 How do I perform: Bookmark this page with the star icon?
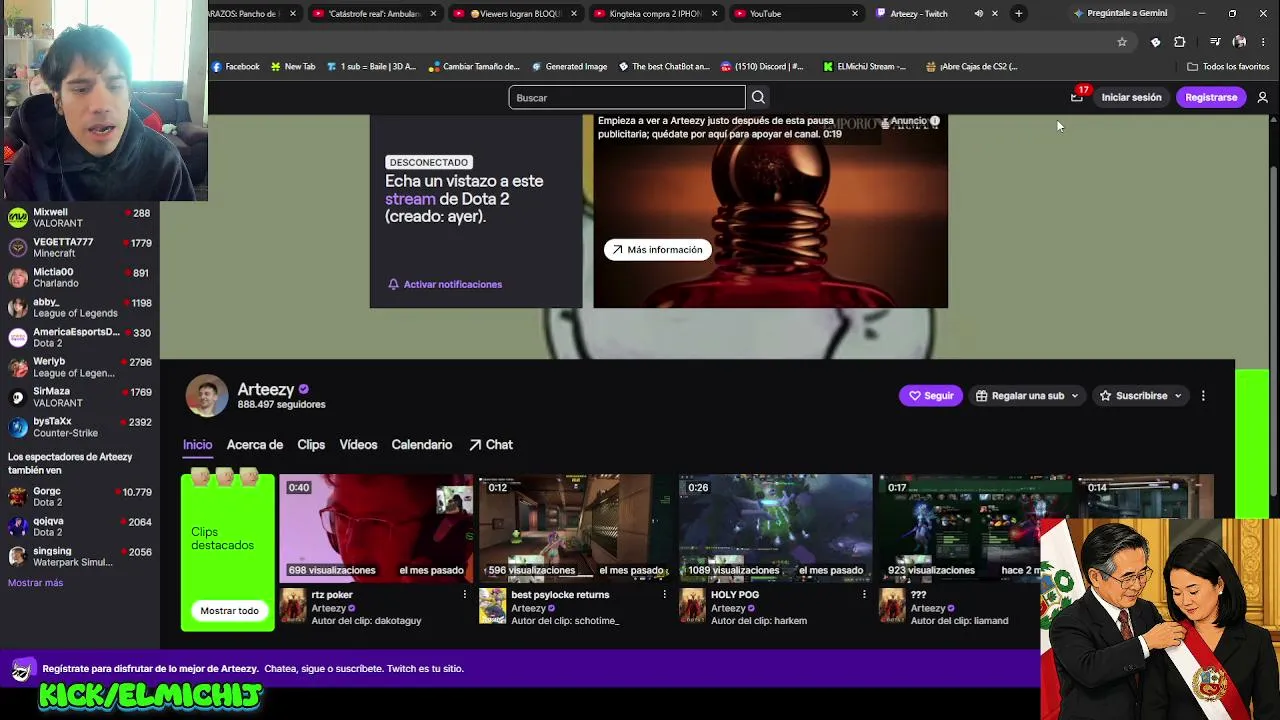[x=1122, y=42]
